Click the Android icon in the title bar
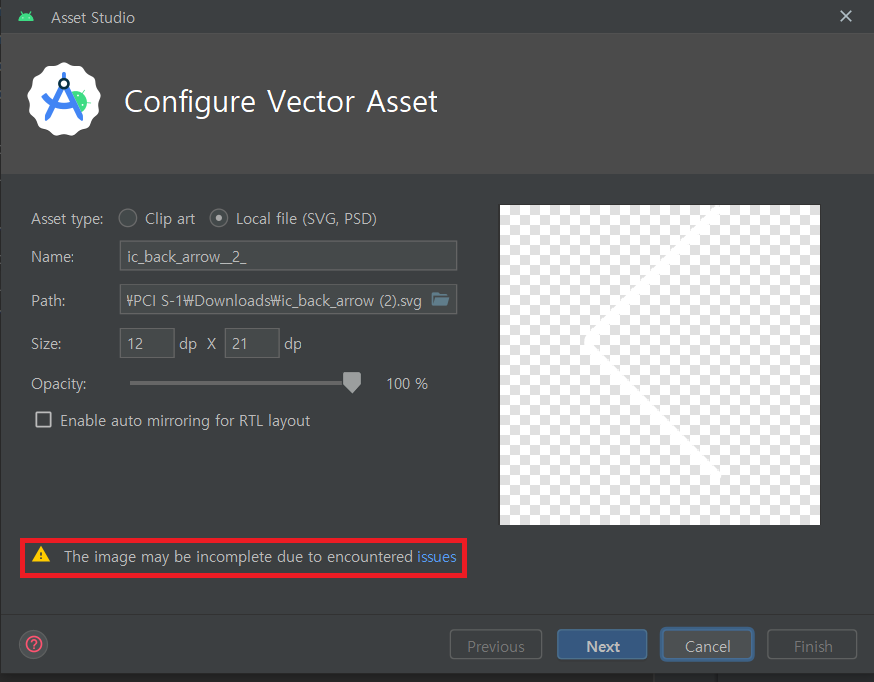Screen dimensions: 874x682 (26, 17)
